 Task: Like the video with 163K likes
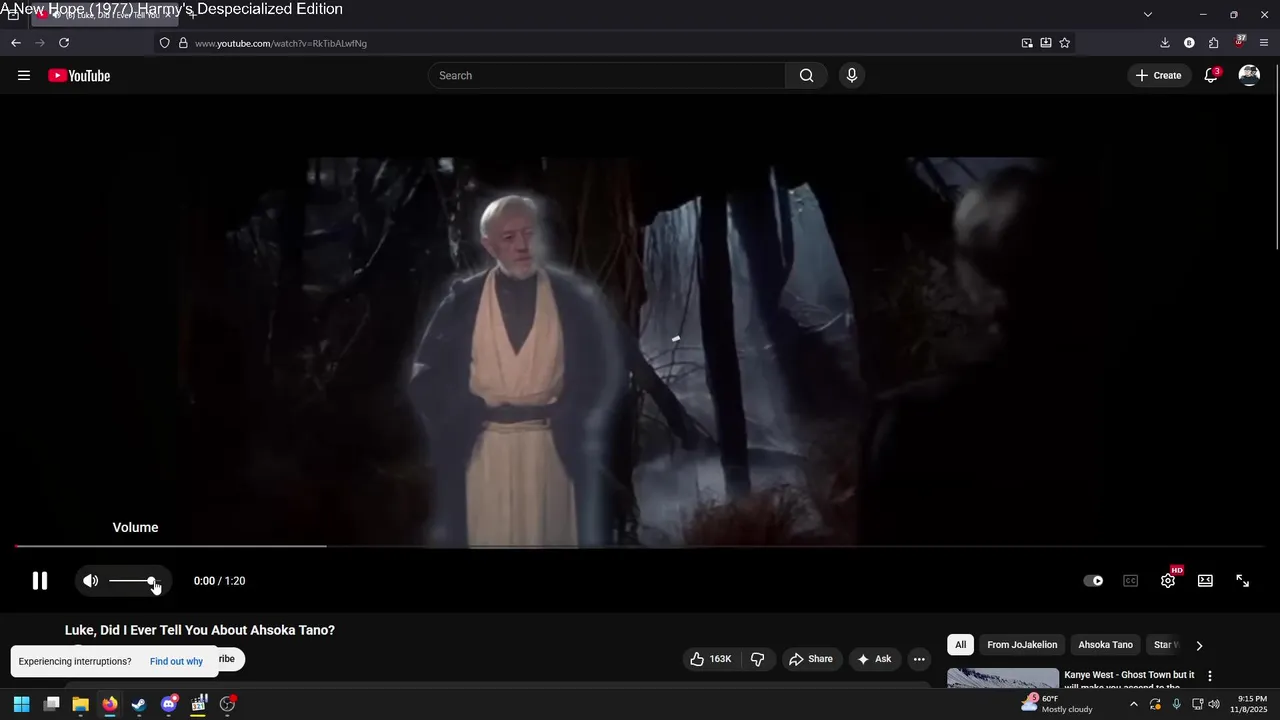[711, 659]
